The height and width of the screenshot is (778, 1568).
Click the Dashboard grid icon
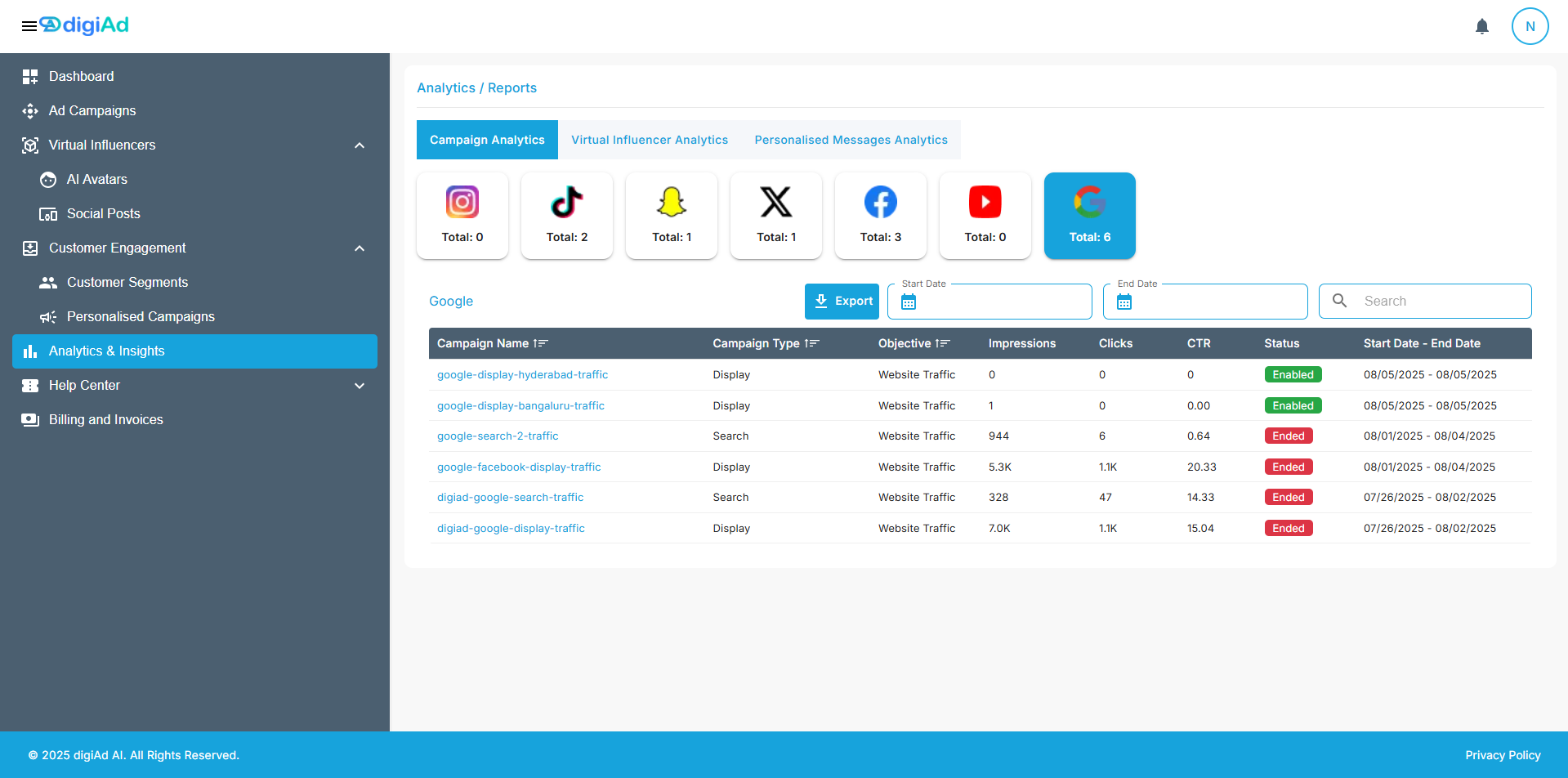coord(30,77)
